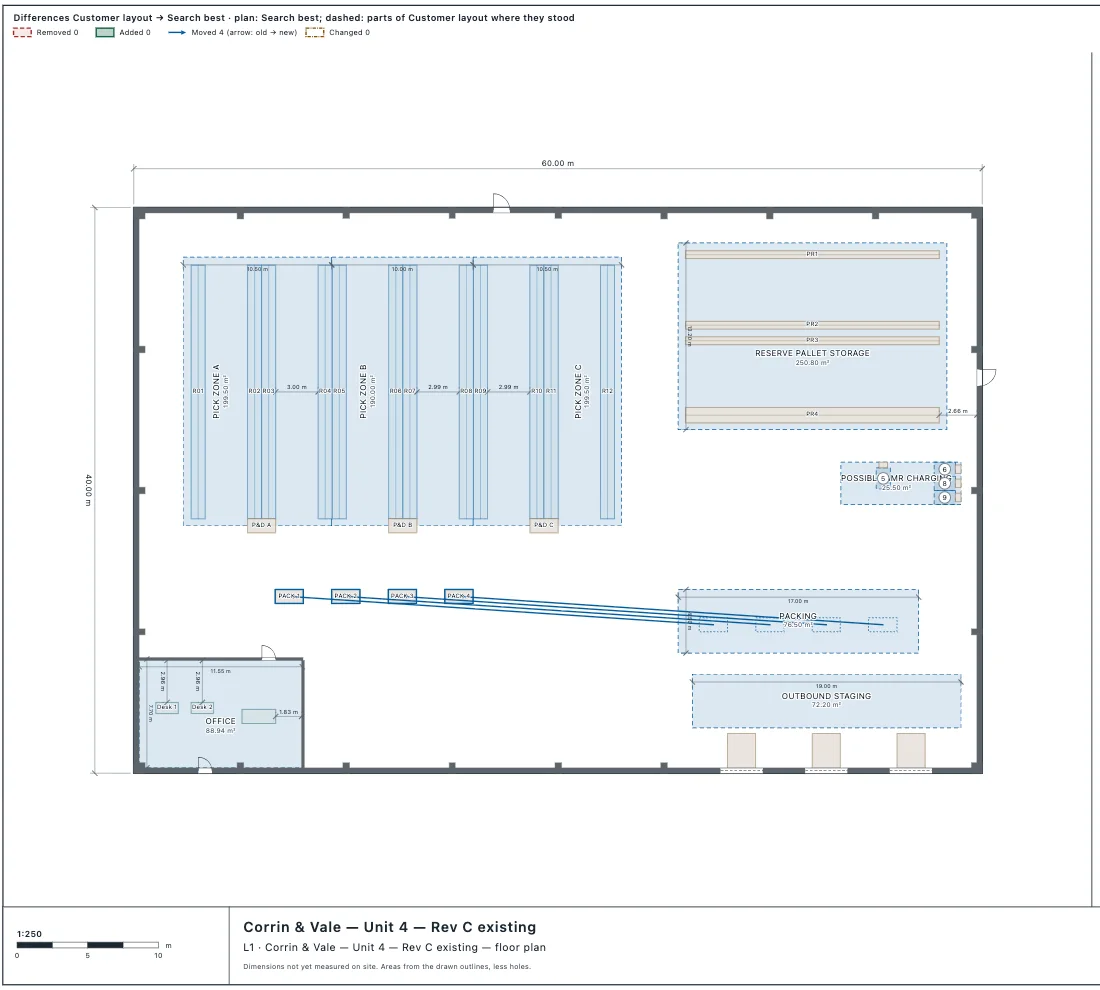Click the green Added legend swatch
This screenshot has height=990, width=1100.
105,32
